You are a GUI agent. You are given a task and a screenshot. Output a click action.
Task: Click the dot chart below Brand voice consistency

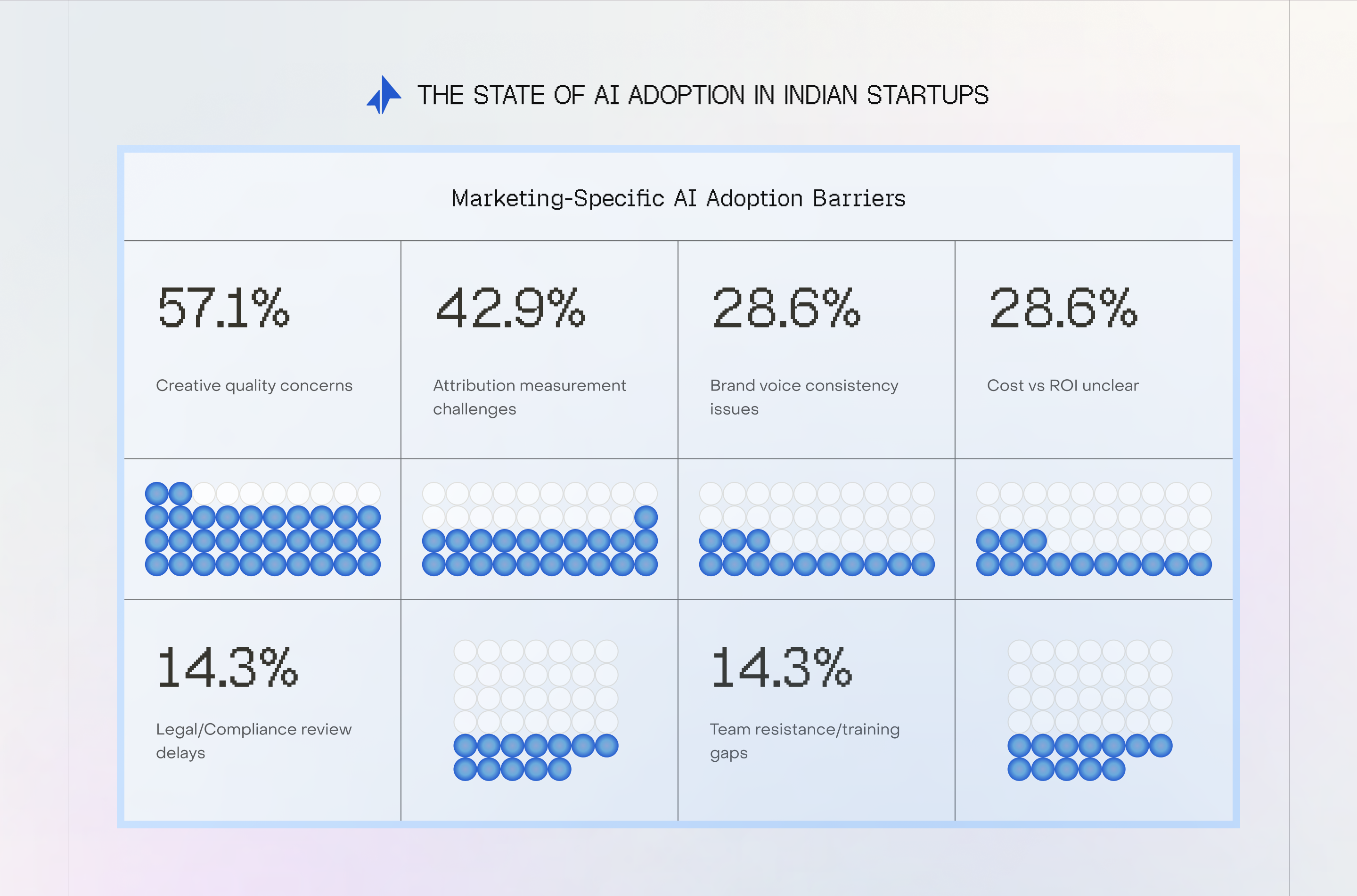pos(817,529)
